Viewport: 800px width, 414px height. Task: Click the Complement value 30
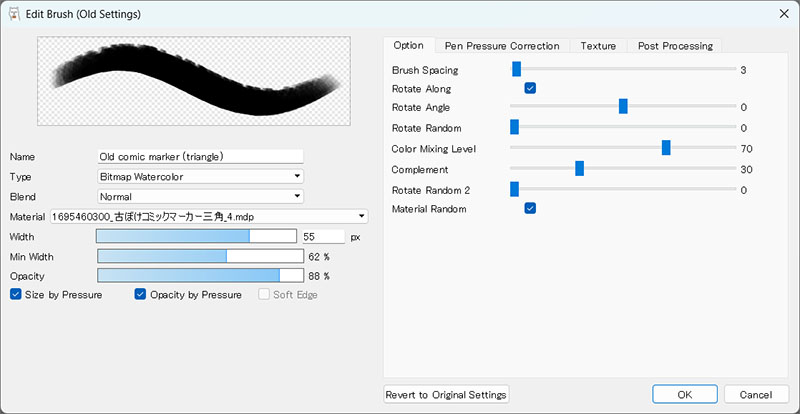coord(746,169)
